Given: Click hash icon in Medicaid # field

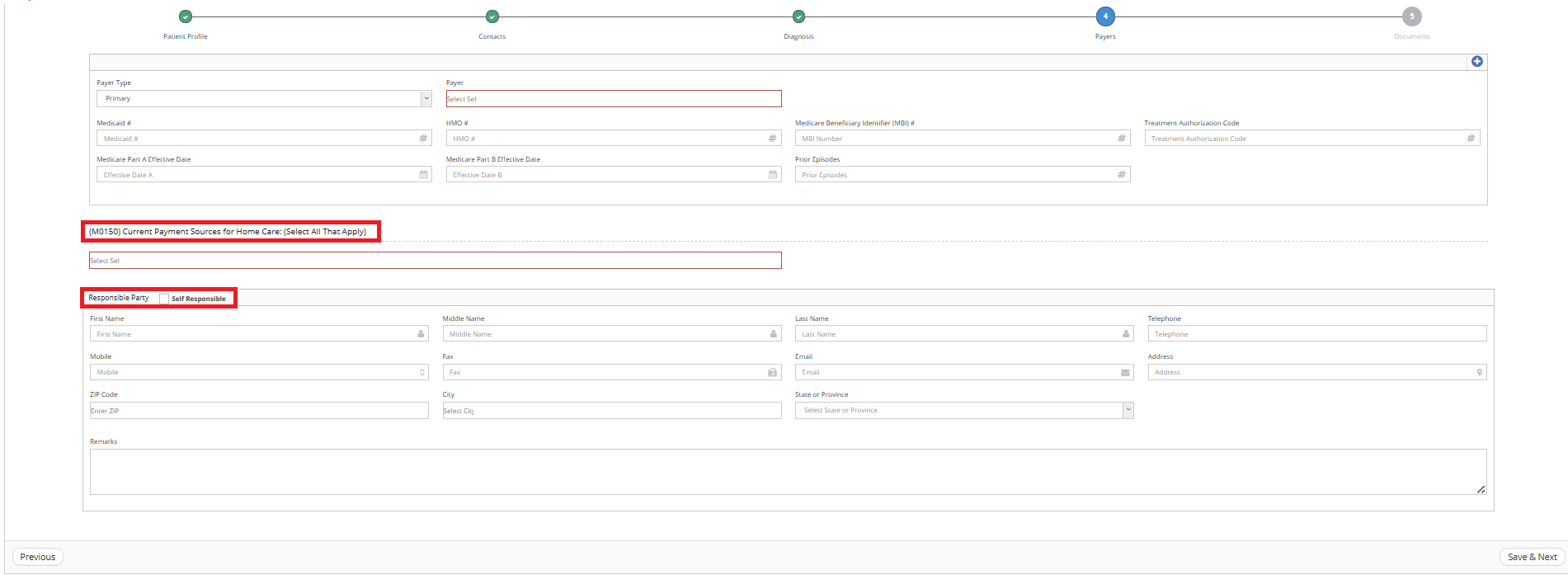Looking at the screenshot, I should coord(423,139).
